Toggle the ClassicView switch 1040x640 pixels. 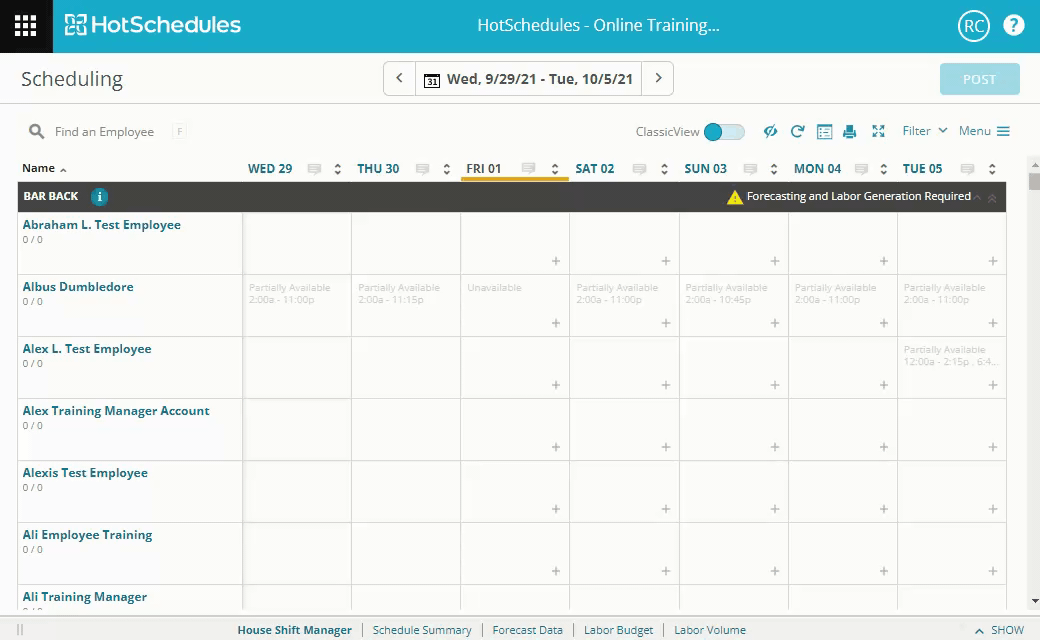[724, 132]
